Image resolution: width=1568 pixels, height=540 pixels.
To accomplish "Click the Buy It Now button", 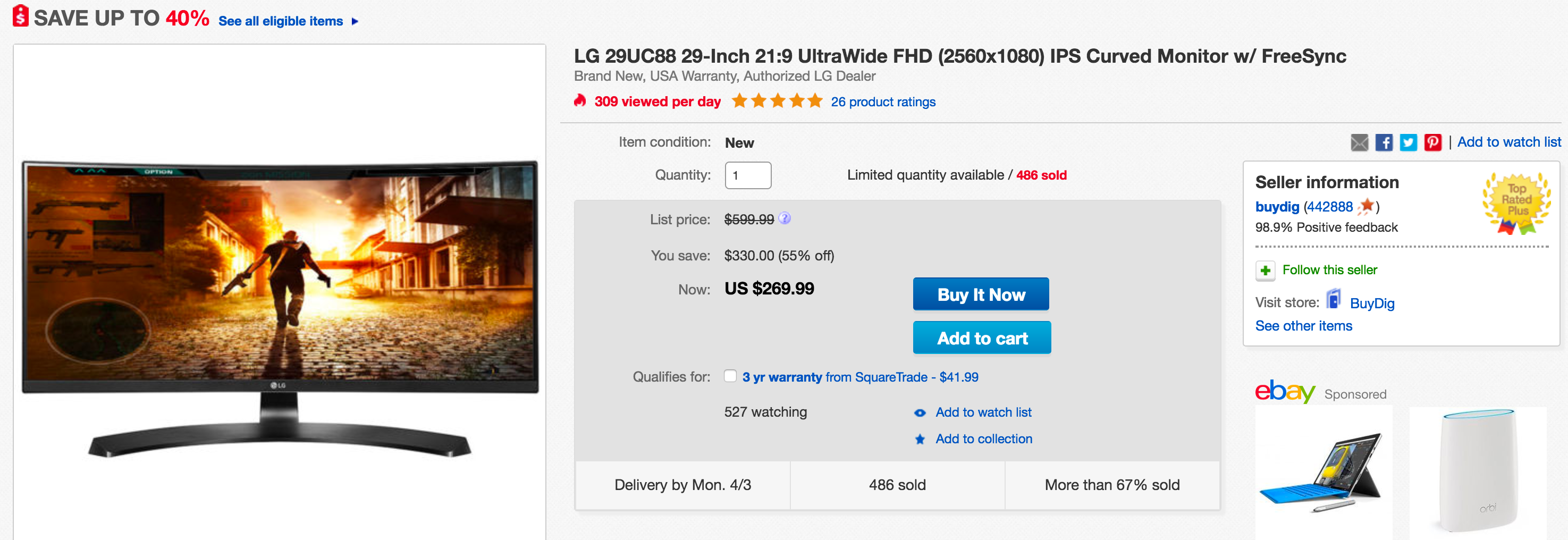I will [x=980, y=294].
